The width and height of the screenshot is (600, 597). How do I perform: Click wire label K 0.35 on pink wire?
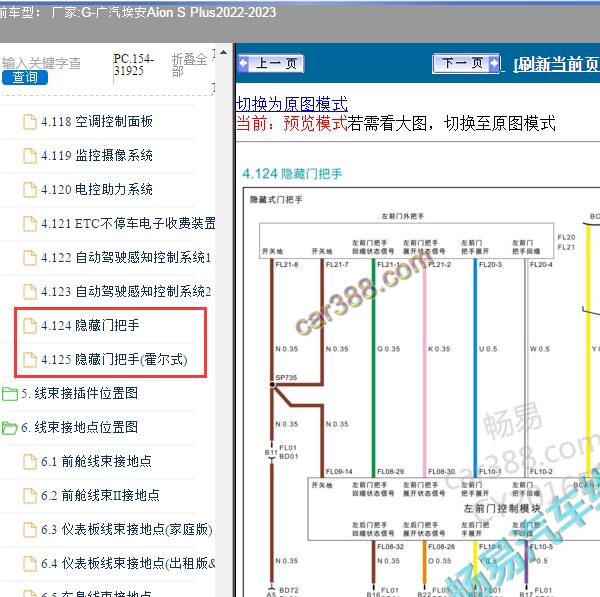(439, 349)
